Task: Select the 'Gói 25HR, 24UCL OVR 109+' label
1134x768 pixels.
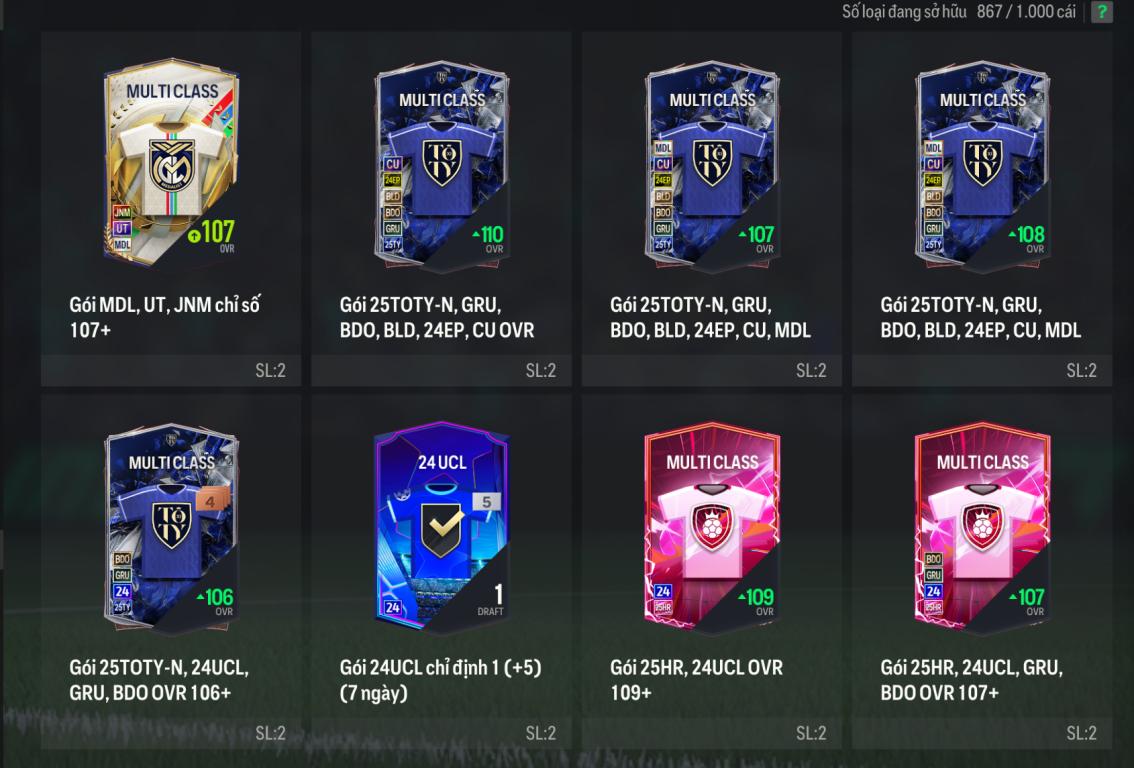Action: pyautogui.click(x=696, y=680)
